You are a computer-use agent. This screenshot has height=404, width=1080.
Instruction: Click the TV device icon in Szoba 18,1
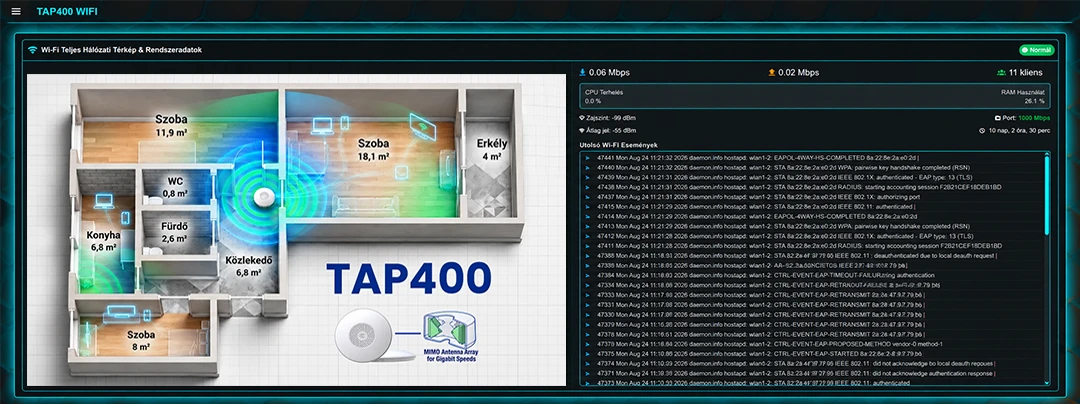(x=423, y=127)
